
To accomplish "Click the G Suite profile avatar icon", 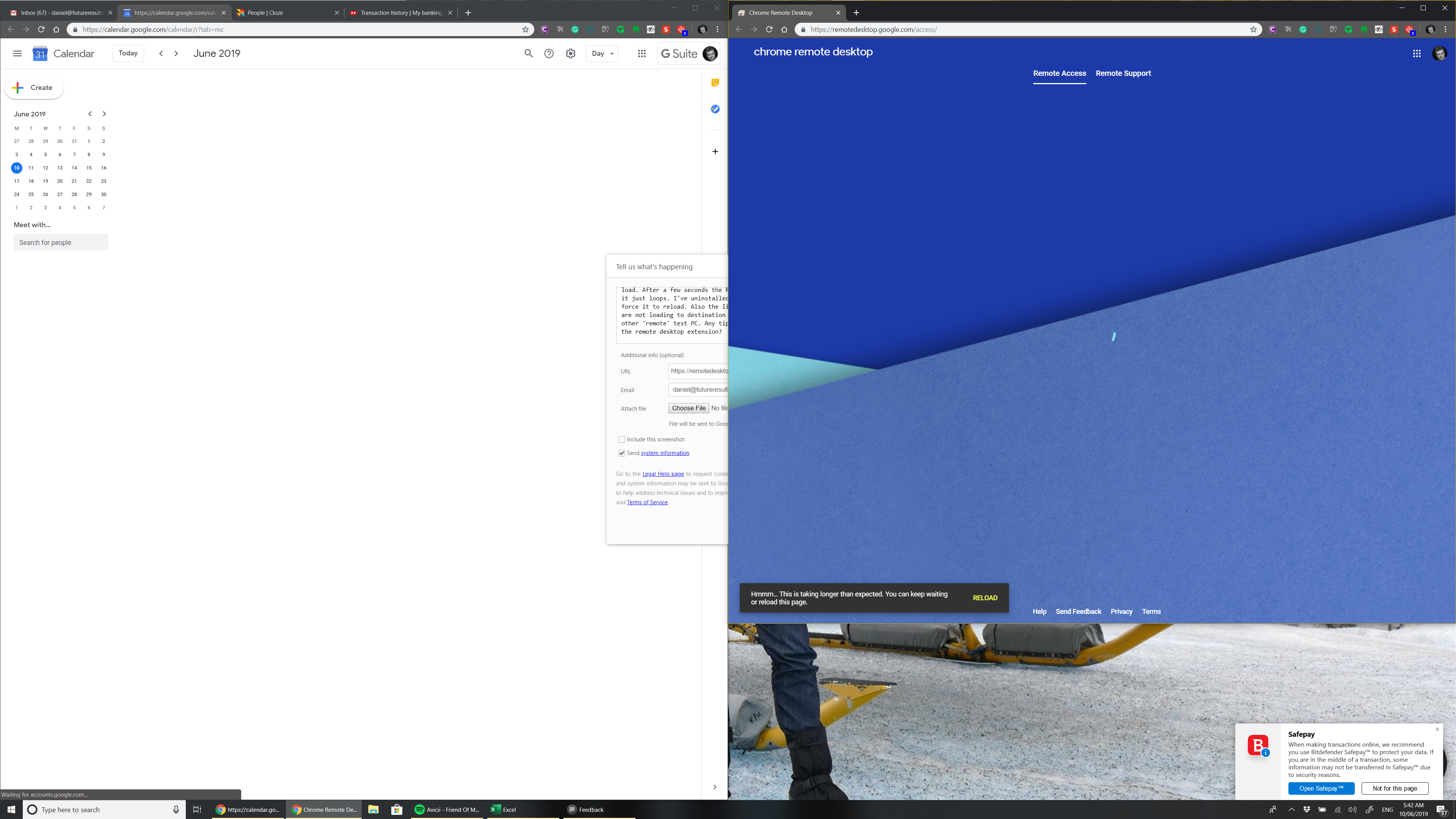I will pyautogui.click(x=711, y=53).
